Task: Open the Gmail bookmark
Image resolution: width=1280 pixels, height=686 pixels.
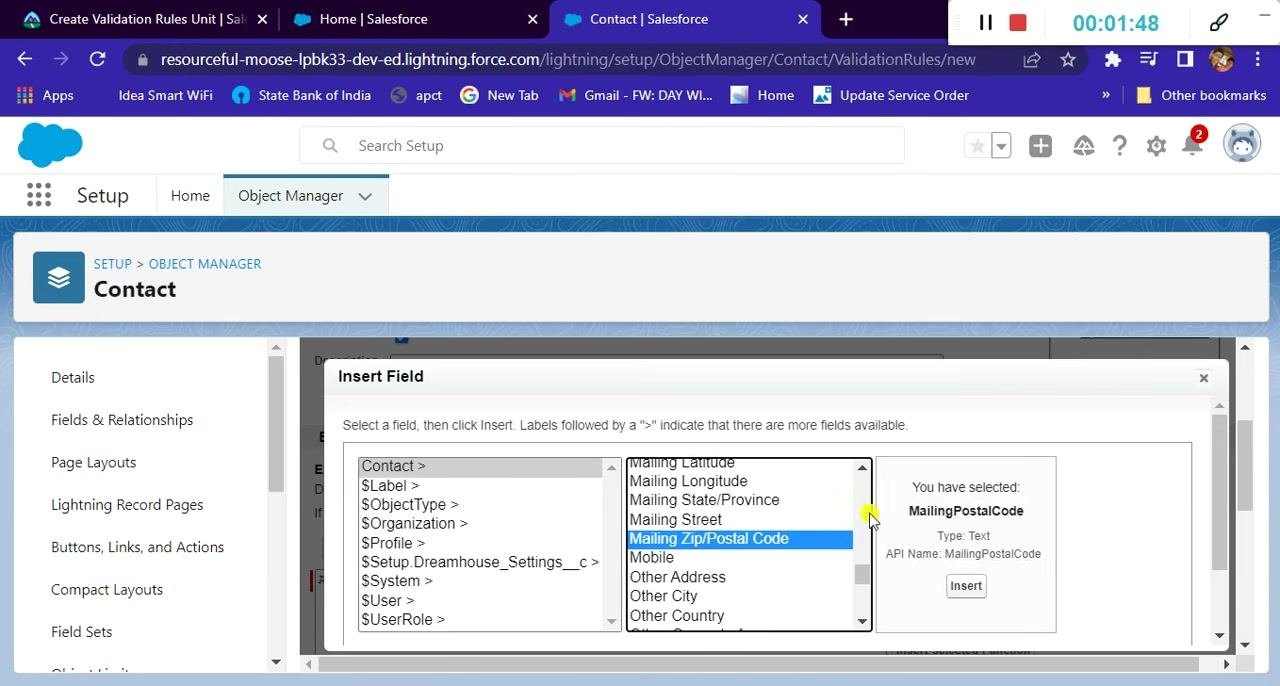Action: (635, 95)
